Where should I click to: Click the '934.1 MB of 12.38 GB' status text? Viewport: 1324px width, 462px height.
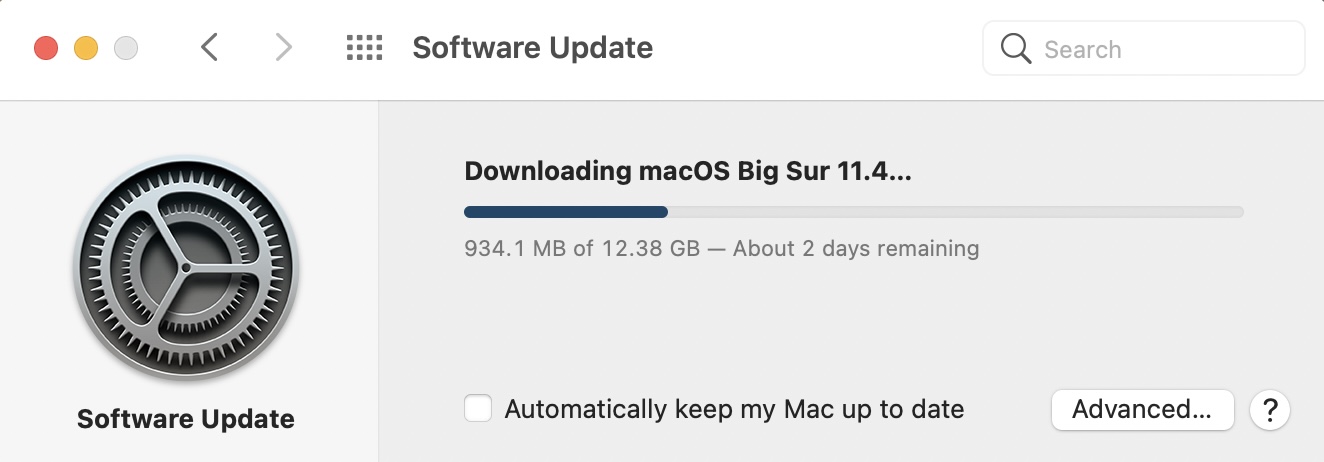(582, 248)
